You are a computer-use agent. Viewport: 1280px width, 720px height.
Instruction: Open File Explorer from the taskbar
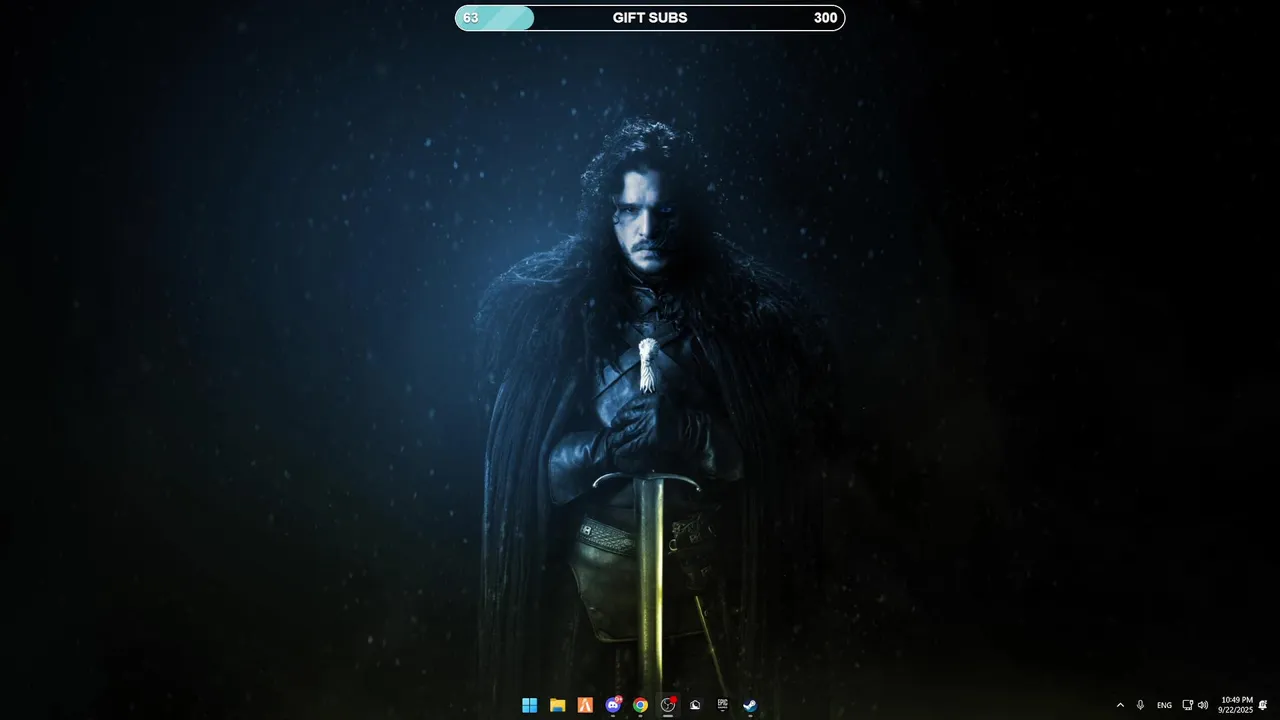coord(558,705)
